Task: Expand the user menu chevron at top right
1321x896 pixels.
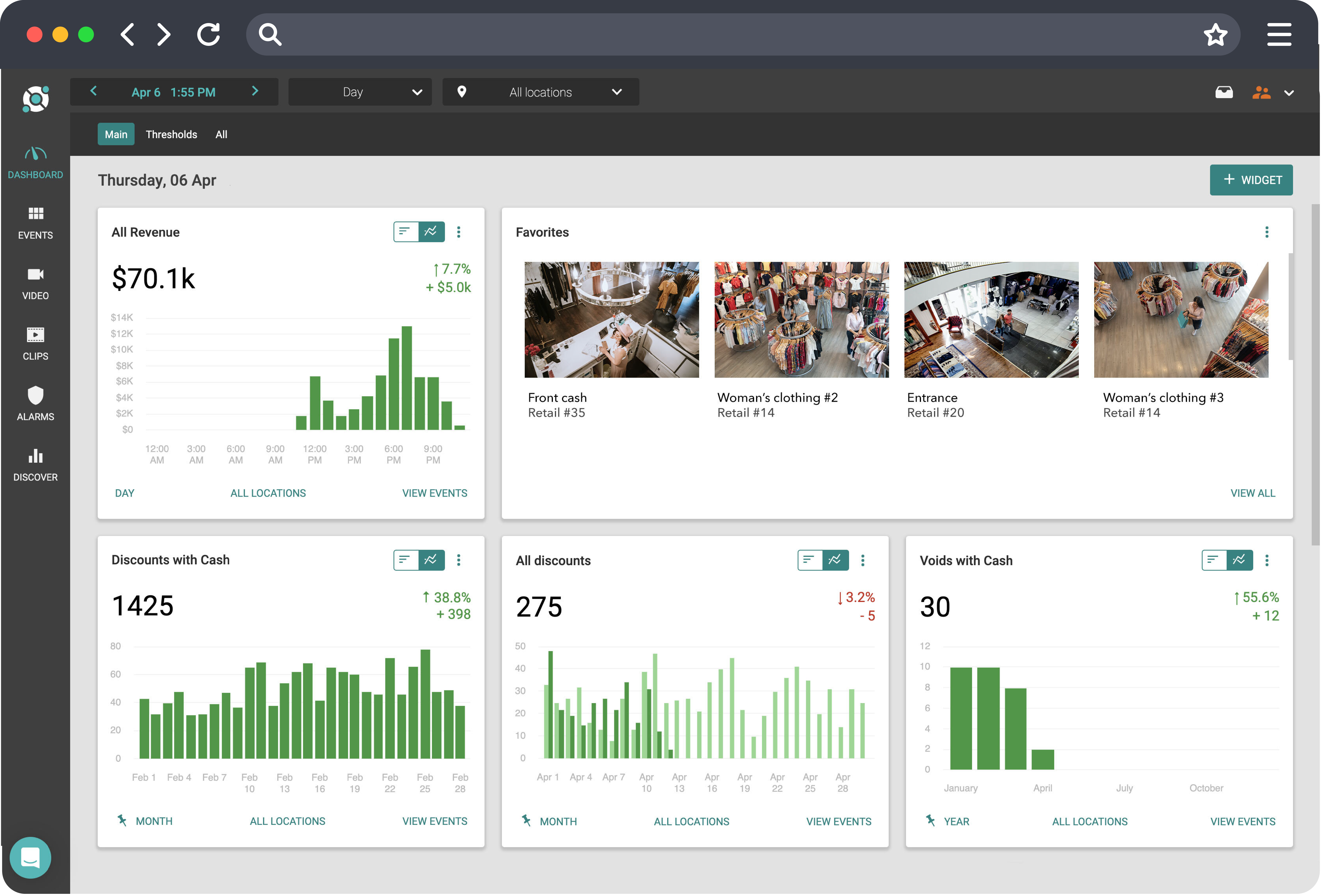Action: [1289, 93]
